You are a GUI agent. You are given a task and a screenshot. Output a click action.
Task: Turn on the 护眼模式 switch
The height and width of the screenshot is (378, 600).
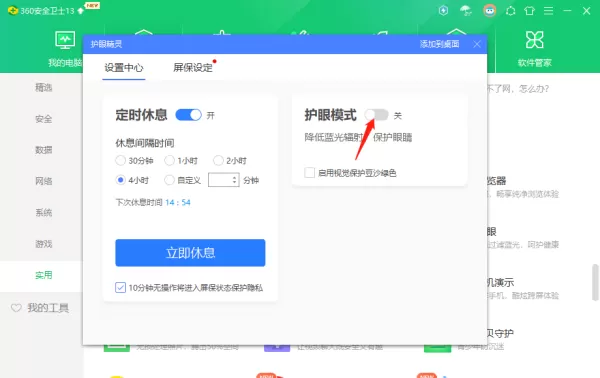click(x=376, y=115)
